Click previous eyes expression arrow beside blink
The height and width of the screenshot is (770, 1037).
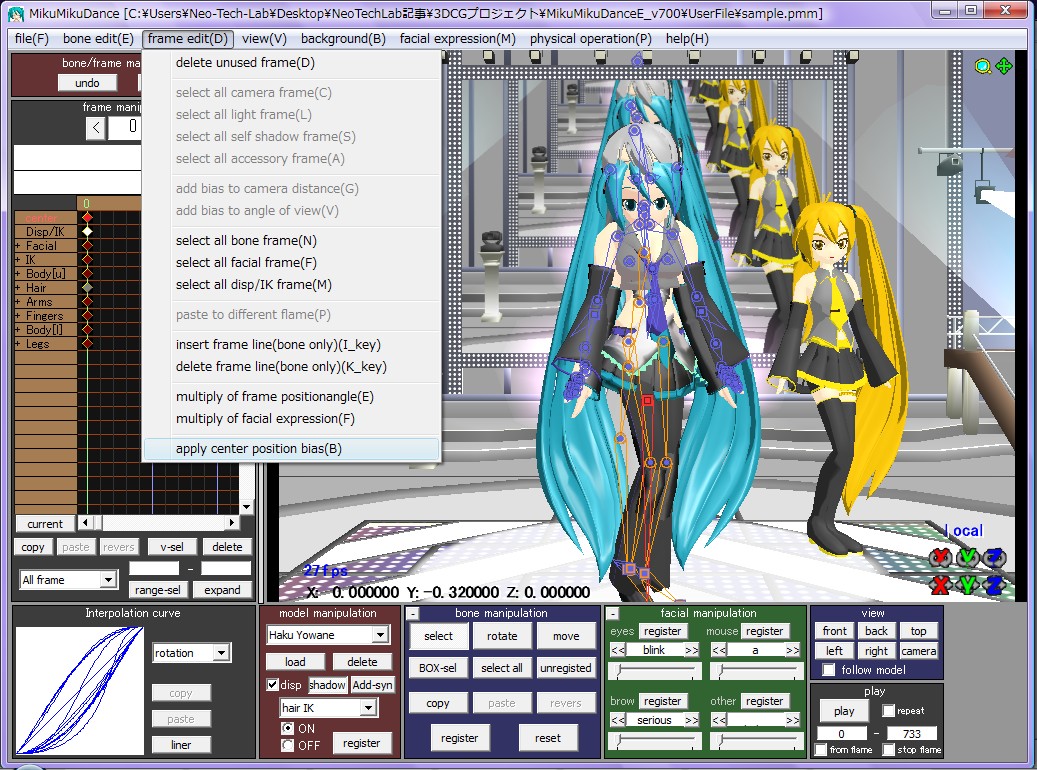618,650
